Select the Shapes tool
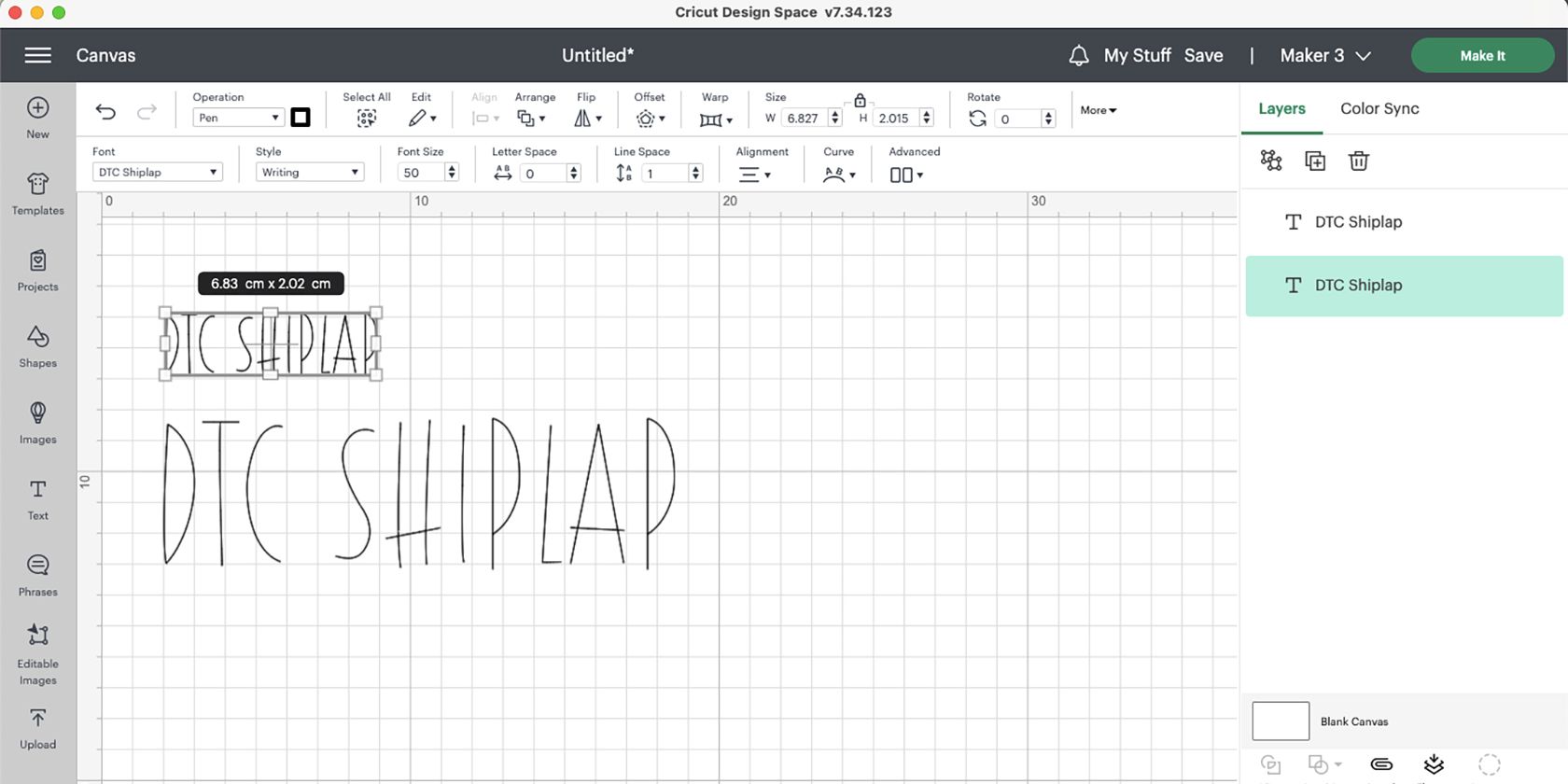This screenshot has height=784, width=1568. point(38,346)
